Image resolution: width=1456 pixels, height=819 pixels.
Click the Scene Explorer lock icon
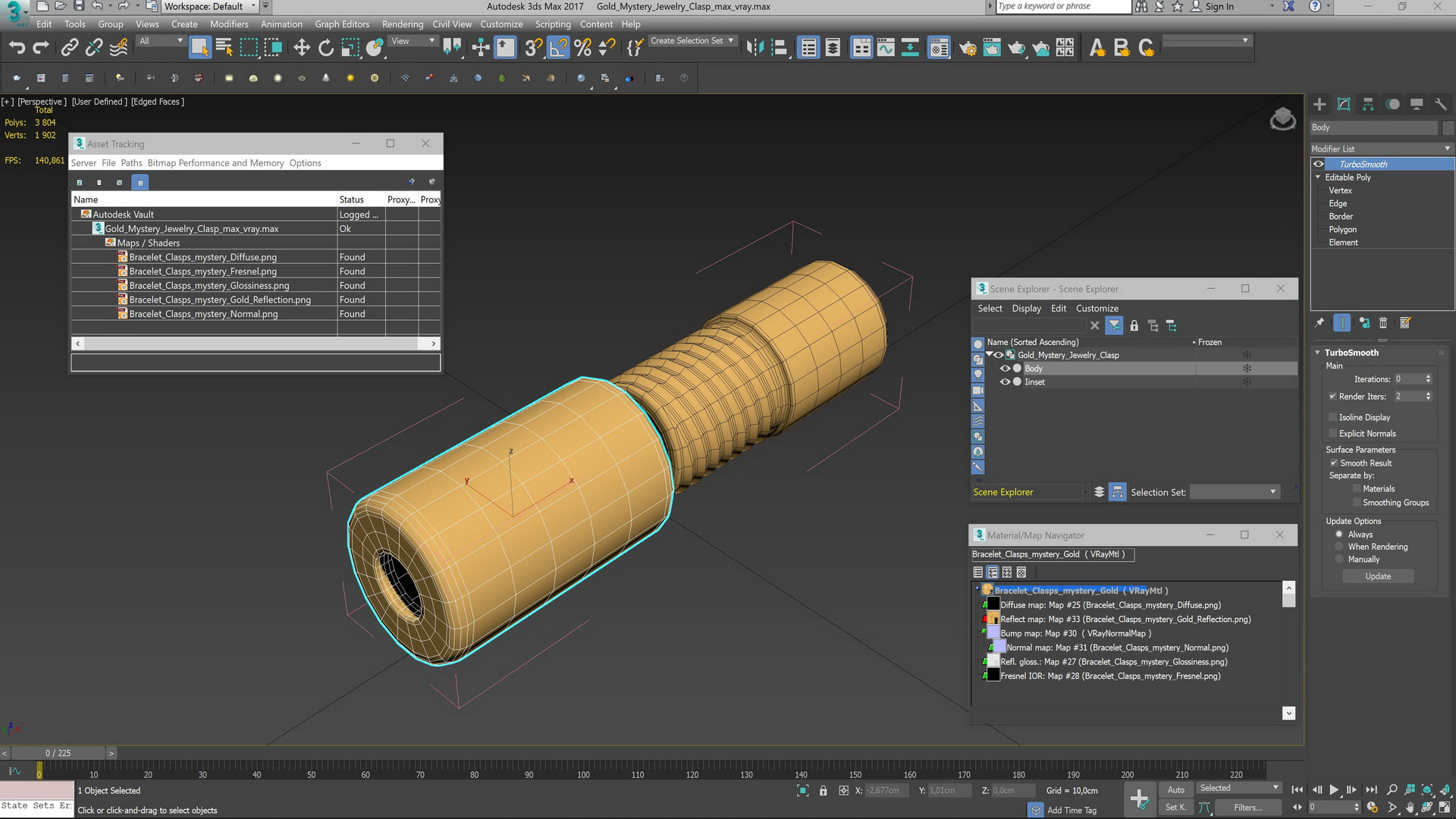click(x=1134, y=325)
